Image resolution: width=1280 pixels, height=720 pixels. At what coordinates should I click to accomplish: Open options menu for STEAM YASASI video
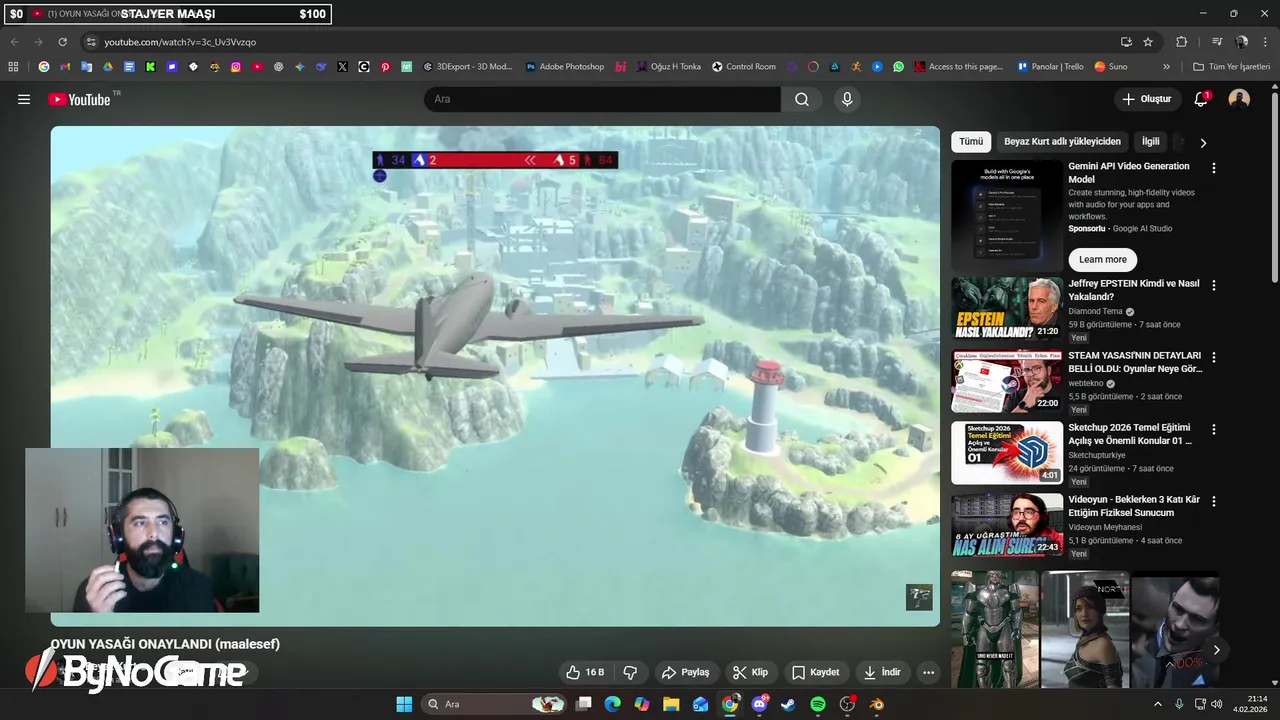pos(1214,357)
